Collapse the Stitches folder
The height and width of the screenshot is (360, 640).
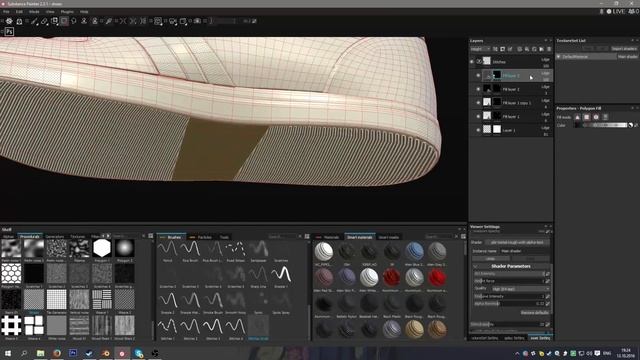479,62
